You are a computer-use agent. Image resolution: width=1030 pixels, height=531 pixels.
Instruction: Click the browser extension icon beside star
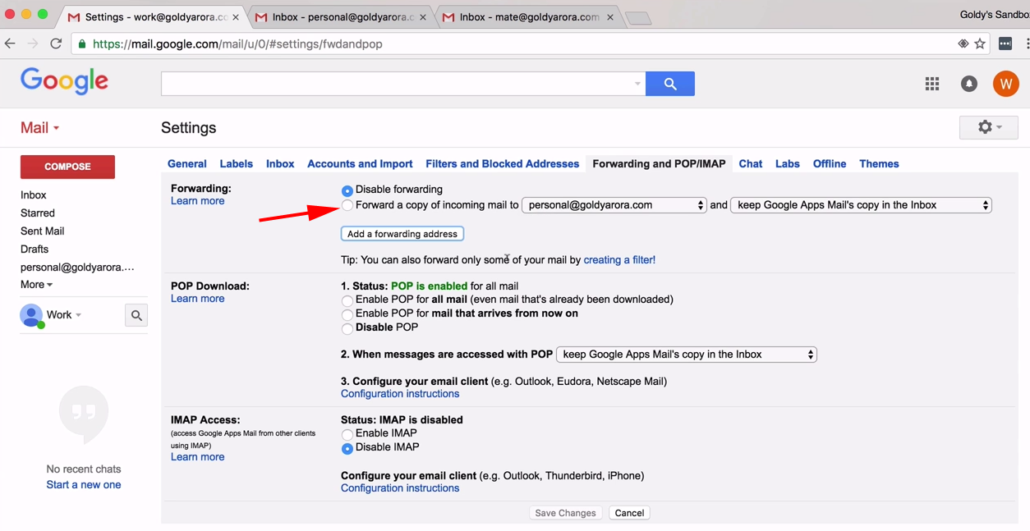click(x=1005, y=44)
